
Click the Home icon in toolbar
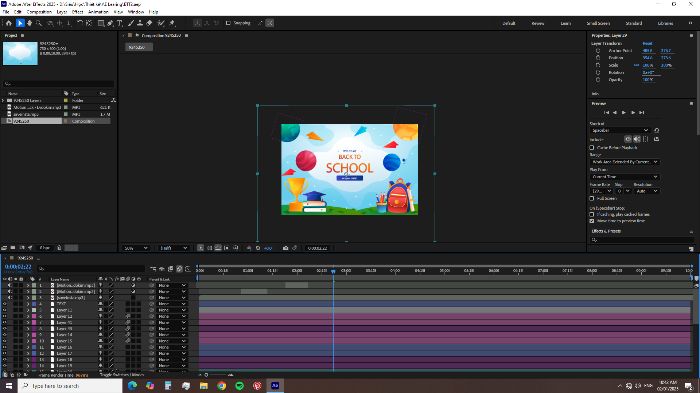pyautogui.click(x=8, y=23)
